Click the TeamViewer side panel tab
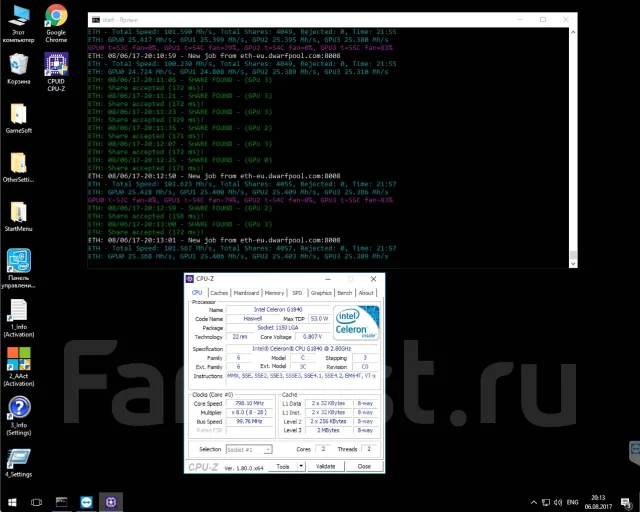 pyautogui.click(x=635, y=452)
